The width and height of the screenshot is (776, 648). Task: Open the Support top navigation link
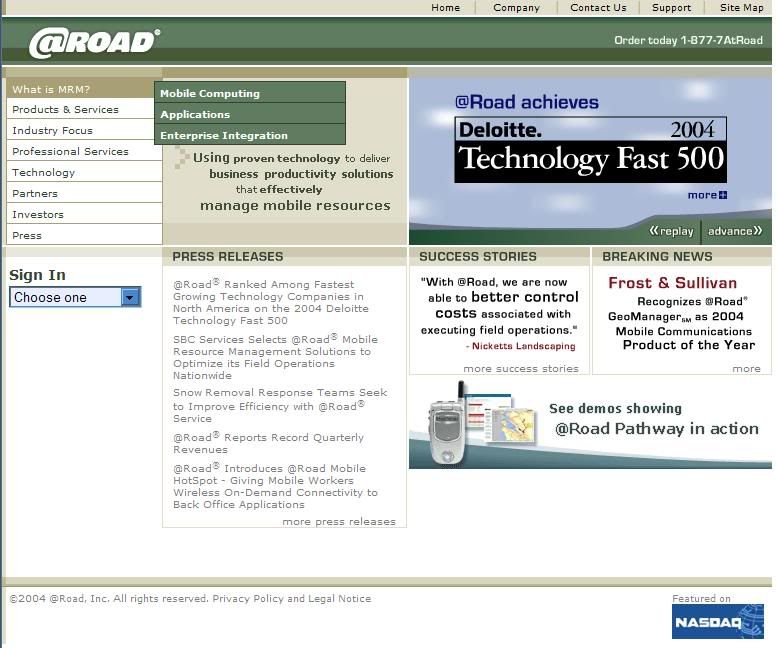(x=671, y=7)
